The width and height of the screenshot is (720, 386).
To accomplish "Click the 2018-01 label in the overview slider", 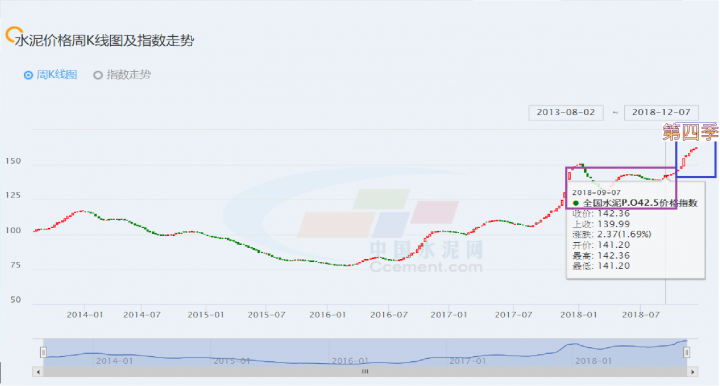I will pos(593,361).
